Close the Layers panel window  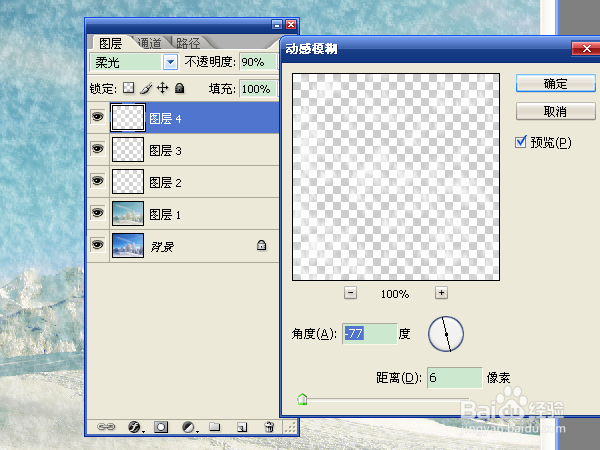click(291, 24)
